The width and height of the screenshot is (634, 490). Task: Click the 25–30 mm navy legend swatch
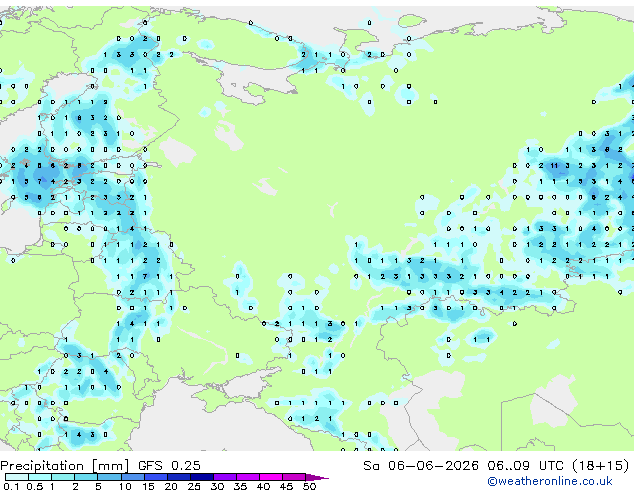(x=202, y=477)
